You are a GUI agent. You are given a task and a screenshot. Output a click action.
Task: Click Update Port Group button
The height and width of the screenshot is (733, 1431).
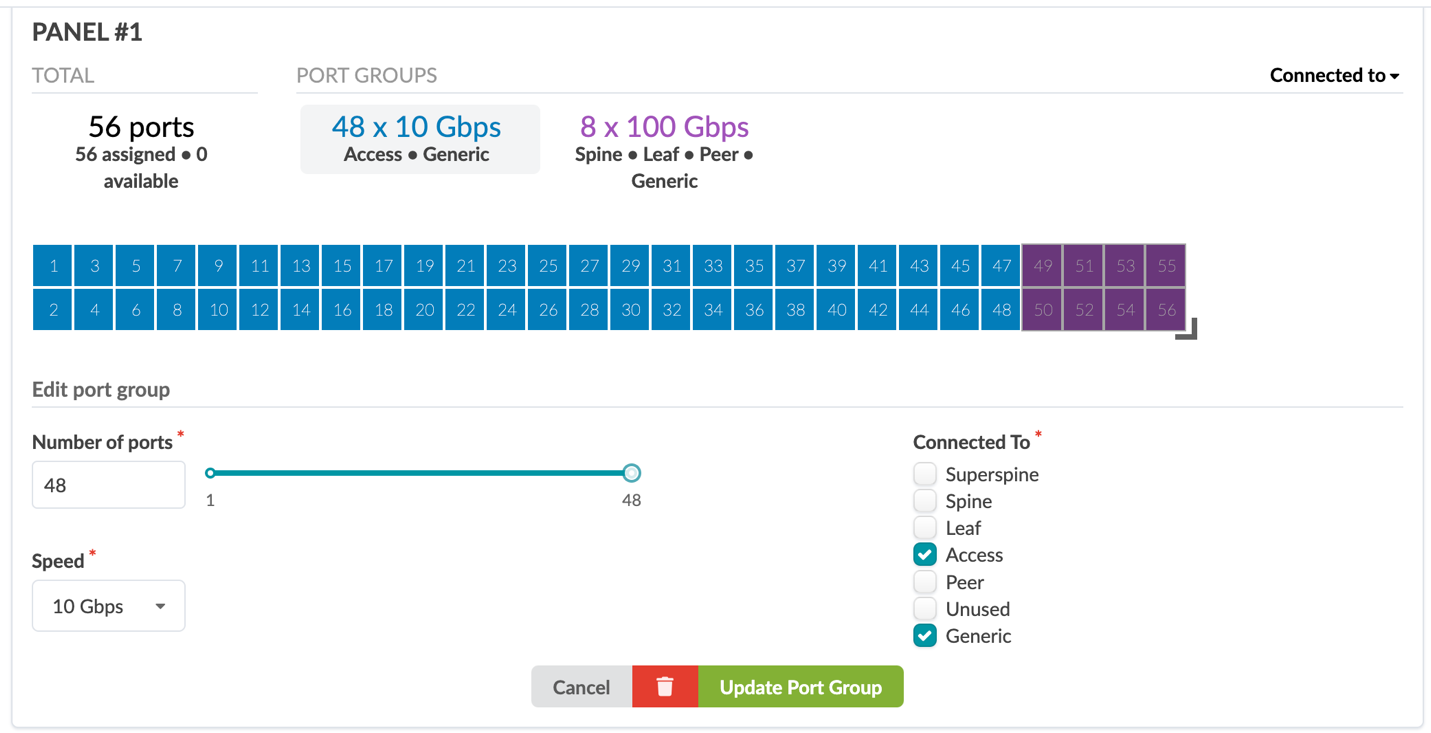(x=800, y=687)
